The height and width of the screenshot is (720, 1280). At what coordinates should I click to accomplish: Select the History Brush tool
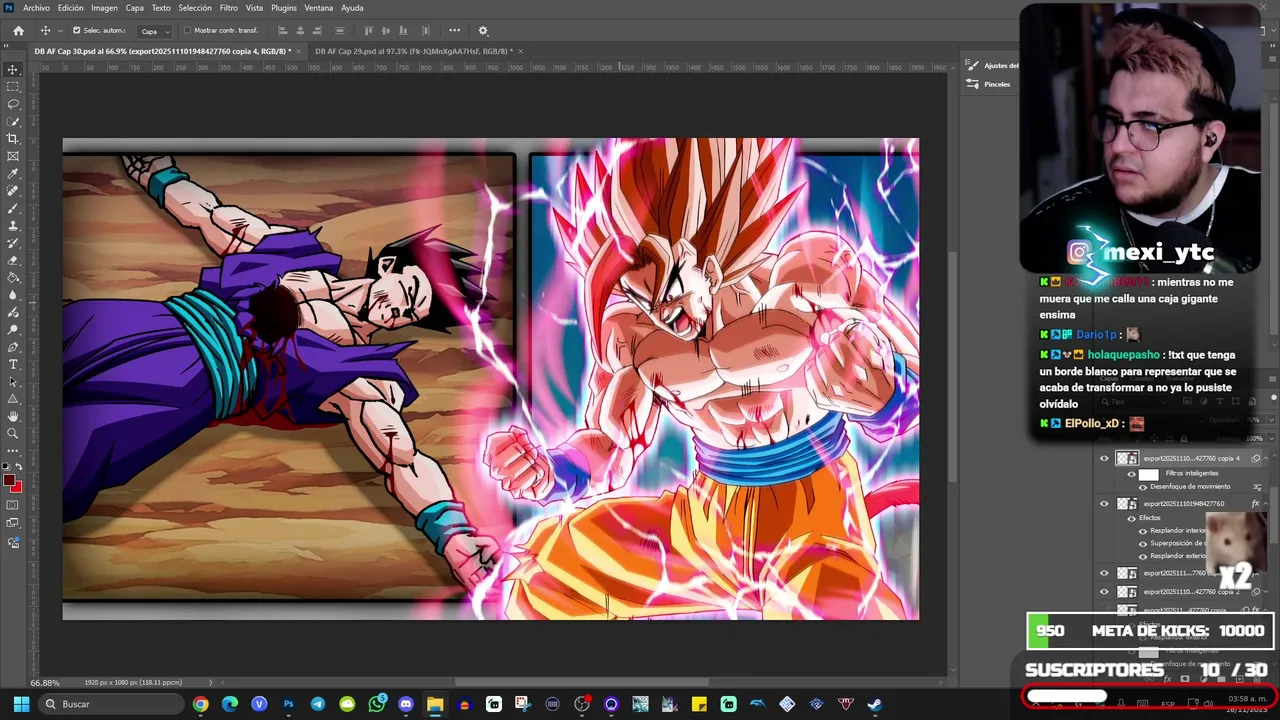(13, 243)
